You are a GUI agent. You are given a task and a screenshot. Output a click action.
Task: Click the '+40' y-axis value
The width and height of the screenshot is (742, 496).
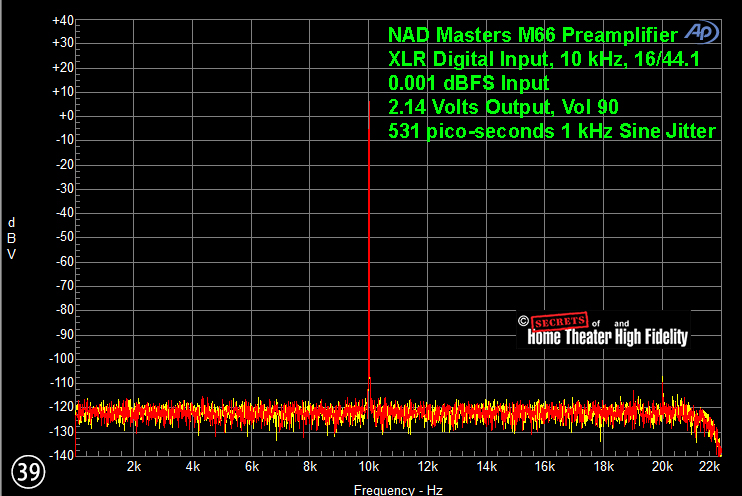[63, 21]
